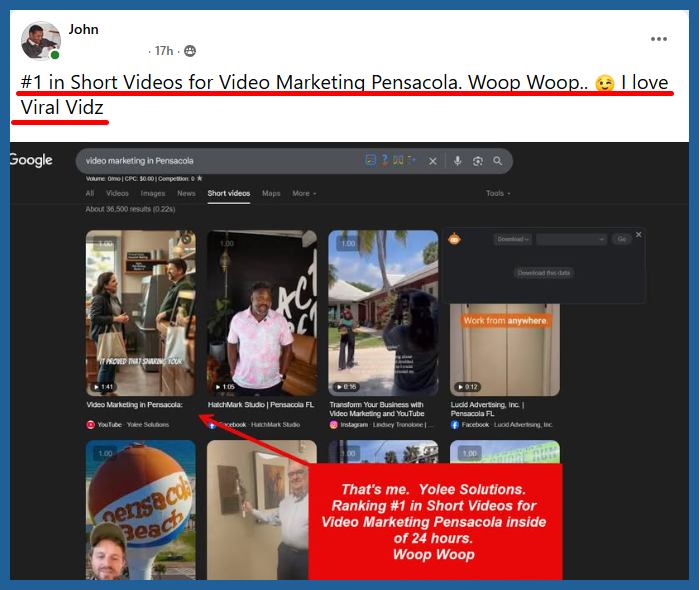The image size is (699, 590).
Task: Expand the More dropdown in search tabs
Action: click(304, 193)
